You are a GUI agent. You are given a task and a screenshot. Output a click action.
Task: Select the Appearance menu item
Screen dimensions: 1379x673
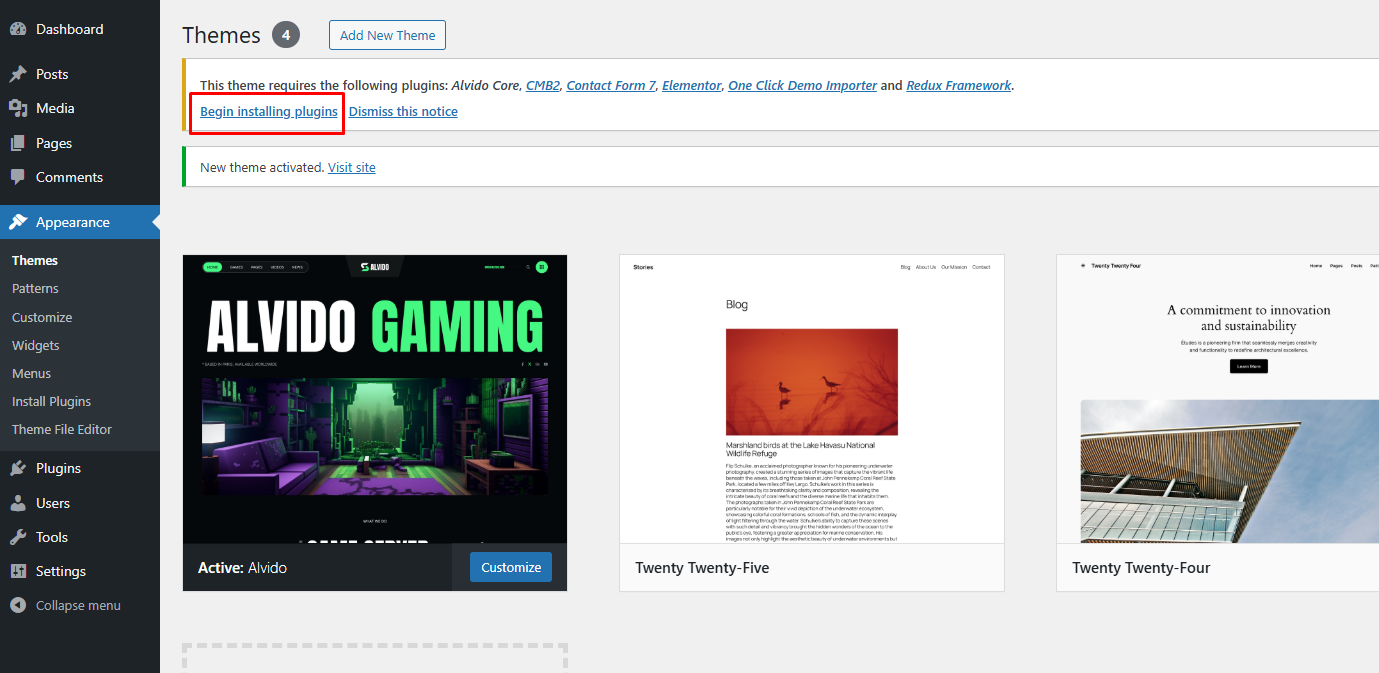click(x=80, y=222)
